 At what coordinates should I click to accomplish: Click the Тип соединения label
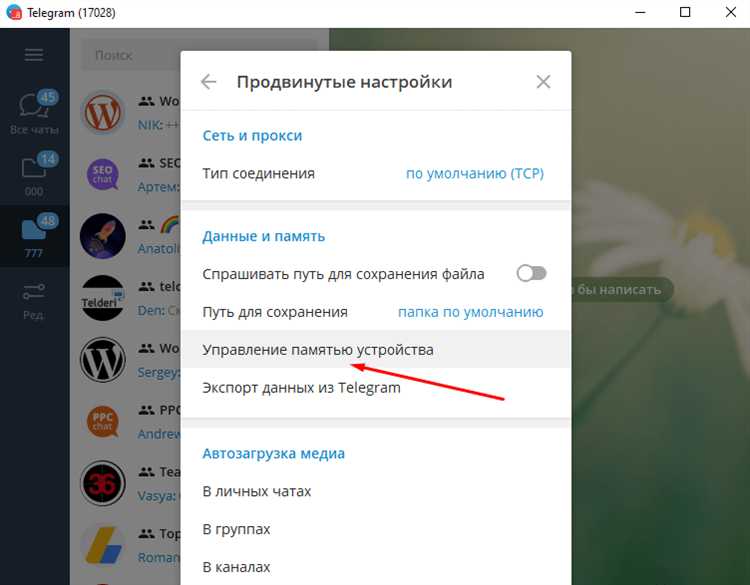(x=258, y=173)
